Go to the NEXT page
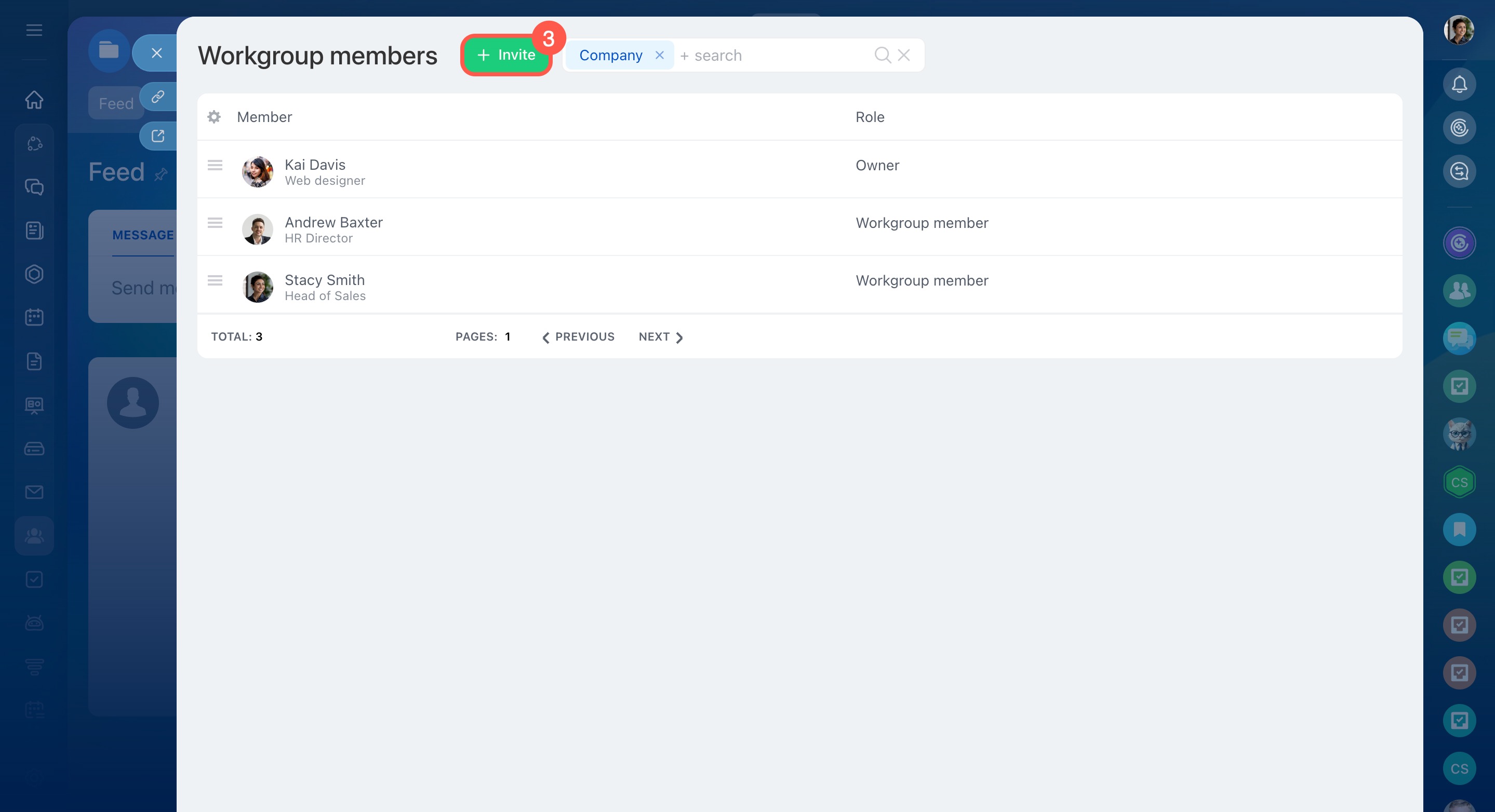 tap(660, 337)
